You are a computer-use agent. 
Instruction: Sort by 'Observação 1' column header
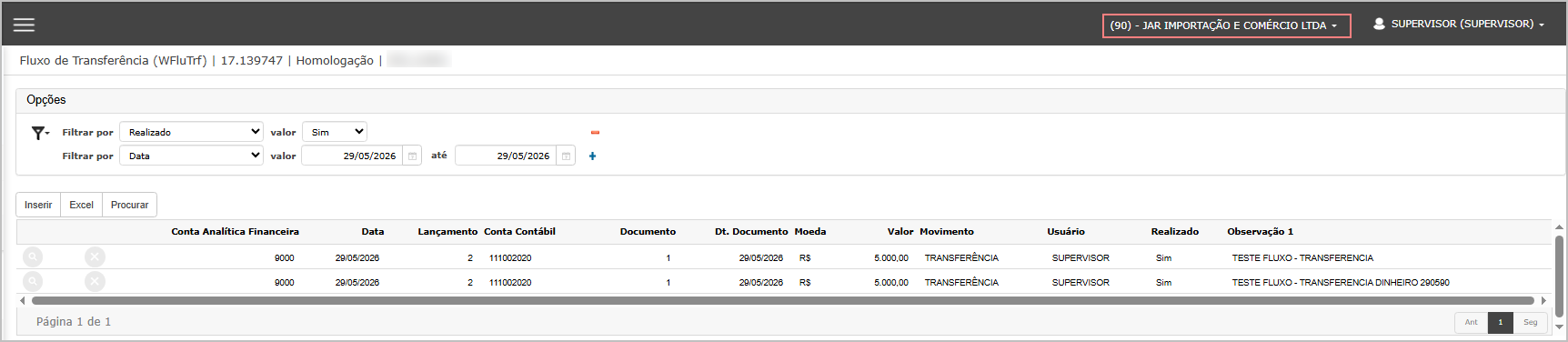pos(1260,232)
